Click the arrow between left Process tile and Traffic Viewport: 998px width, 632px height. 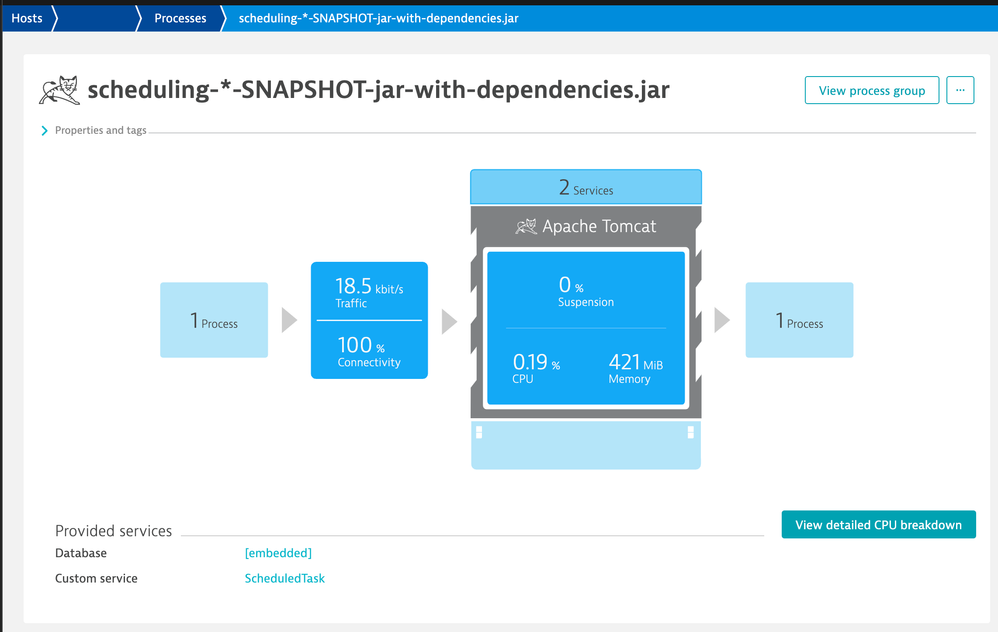289,320
